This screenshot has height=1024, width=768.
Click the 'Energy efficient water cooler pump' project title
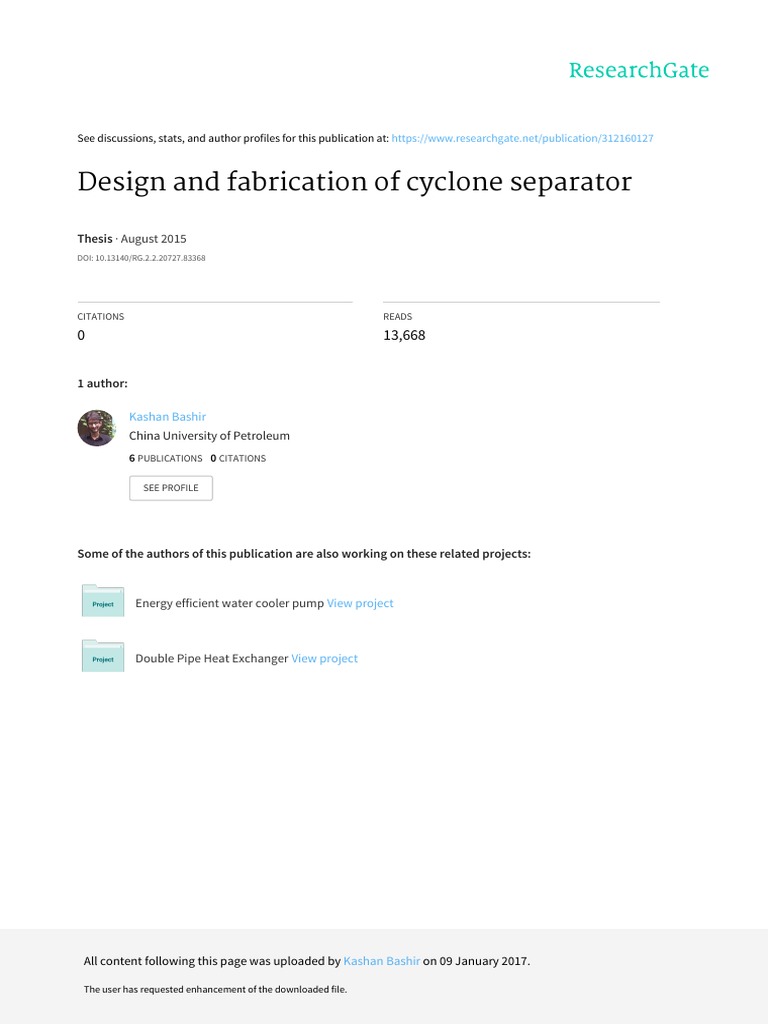(229, 603)
